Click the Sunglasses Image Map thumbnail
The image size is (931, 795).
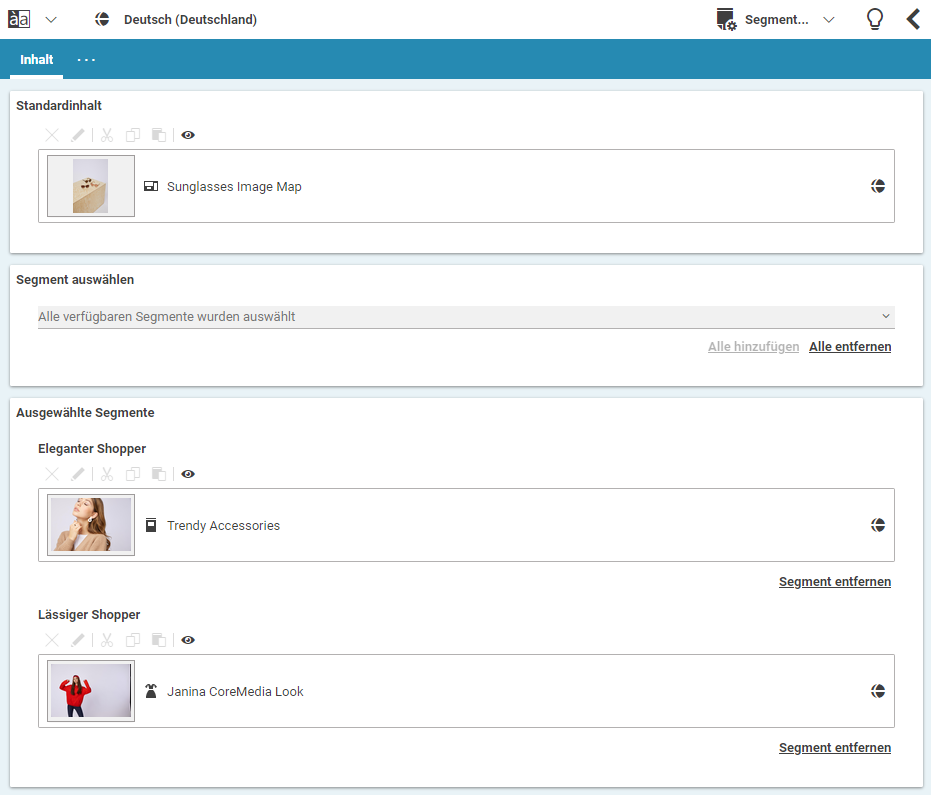coord(91,186)
